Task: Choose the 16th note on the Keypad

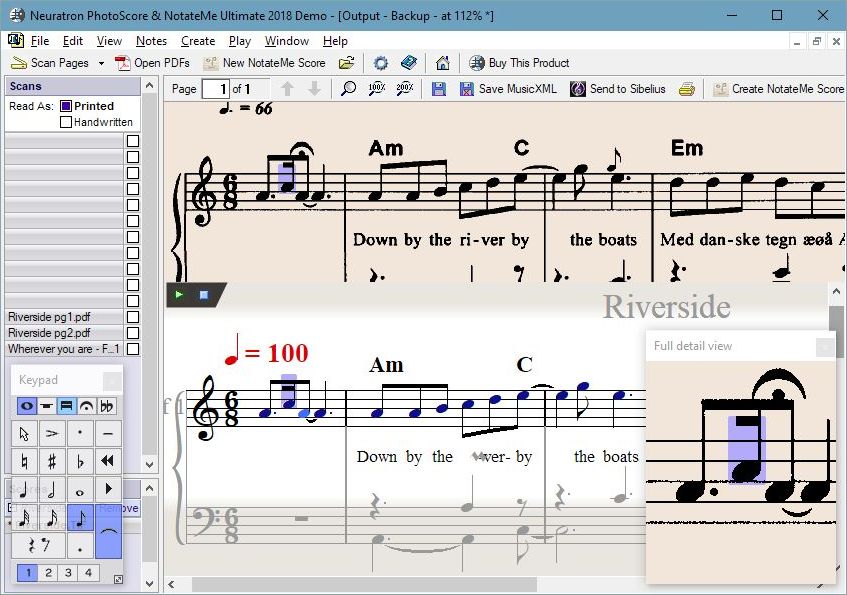Action: 52,517
